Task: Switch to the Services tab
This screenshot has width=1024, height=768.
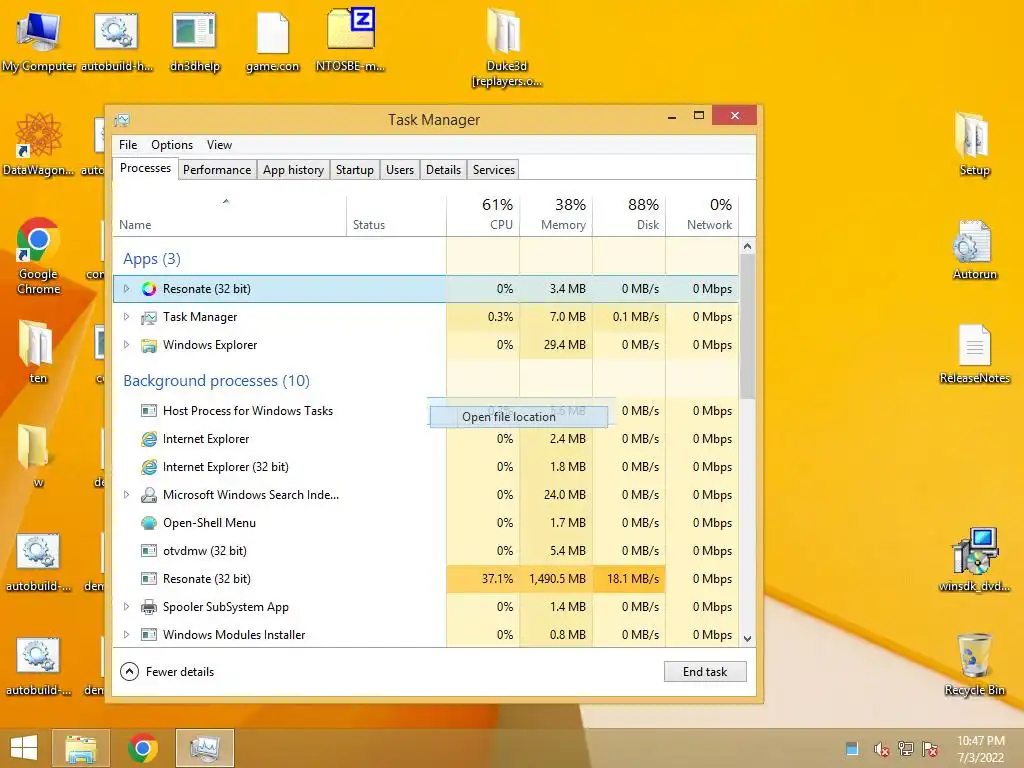Action: coord(494,170)
